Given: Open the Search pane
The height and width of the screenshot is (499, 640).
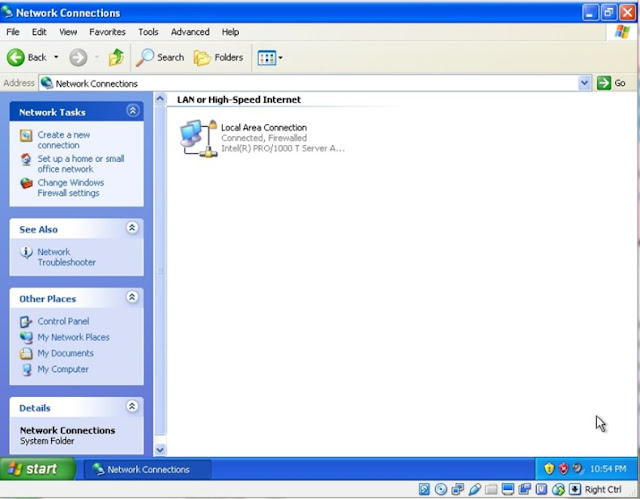Looking at the screenshot, I should 160,58.
